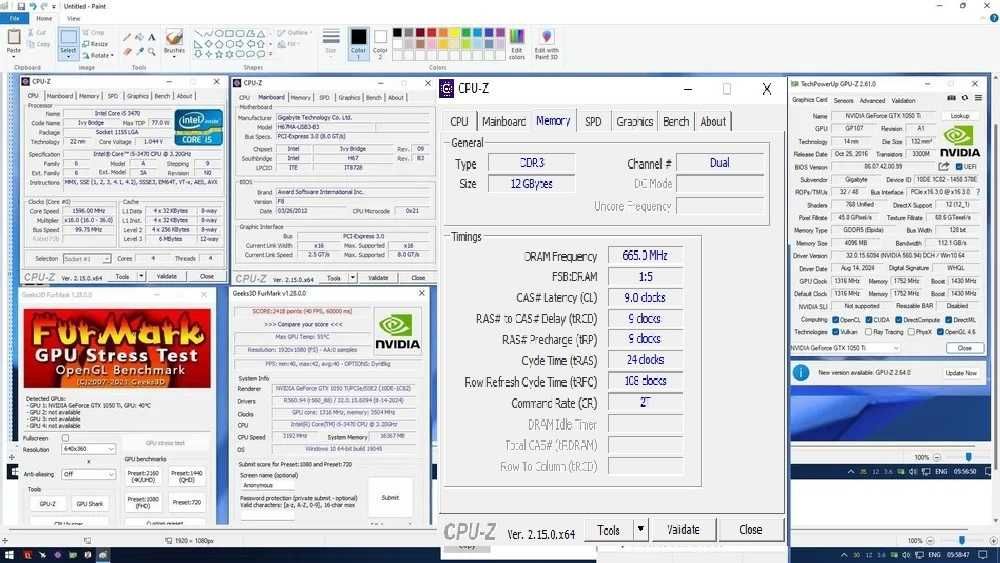This screenshot has width=1000, height=563.
Task: Open the Tools dropdown arrow in large CPU-Z window
Action: [640, 529]
